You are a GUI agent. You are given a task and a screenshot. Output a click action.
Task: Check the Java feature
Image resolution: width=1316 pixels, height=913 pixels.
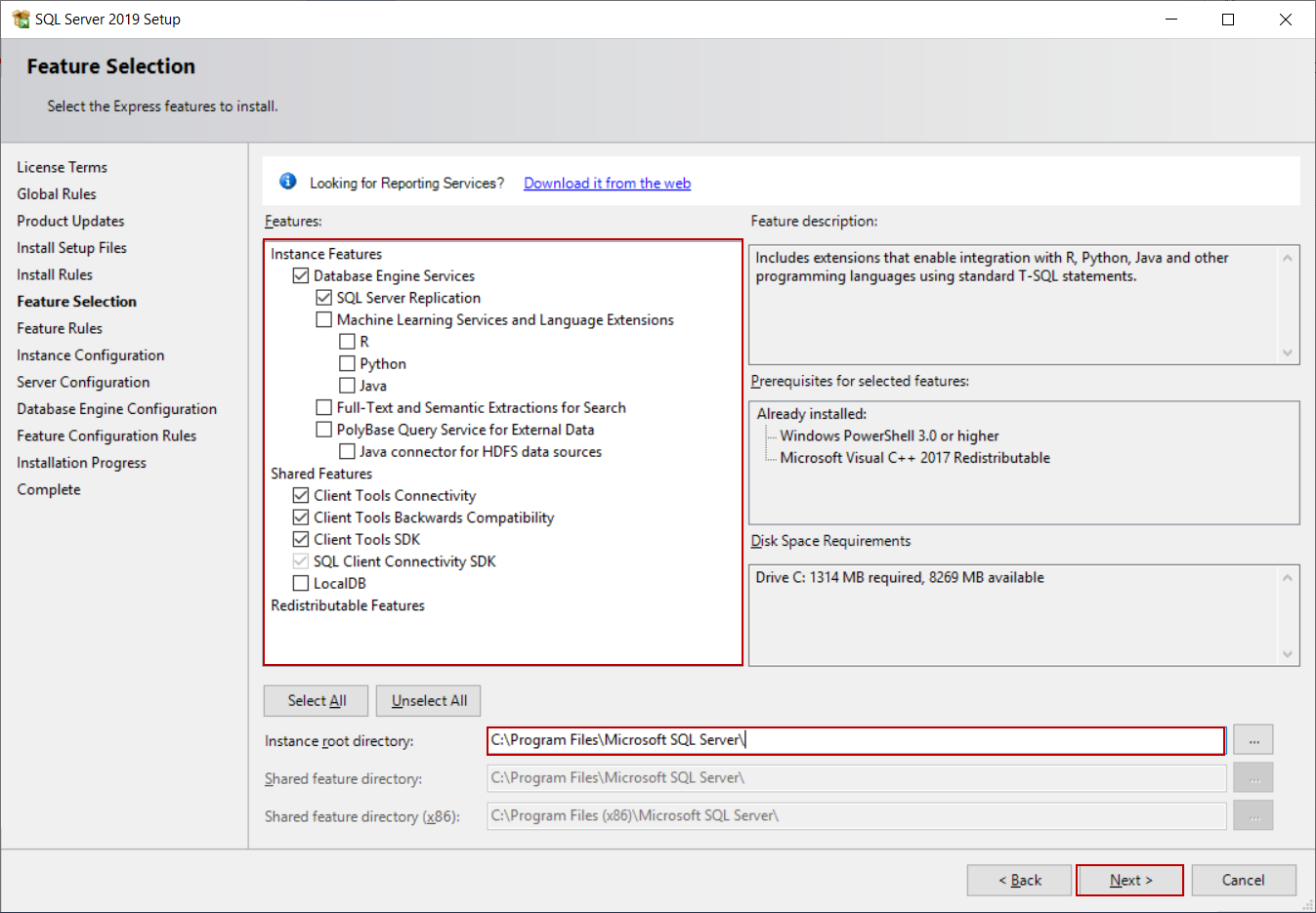click(x=347, y=385)
